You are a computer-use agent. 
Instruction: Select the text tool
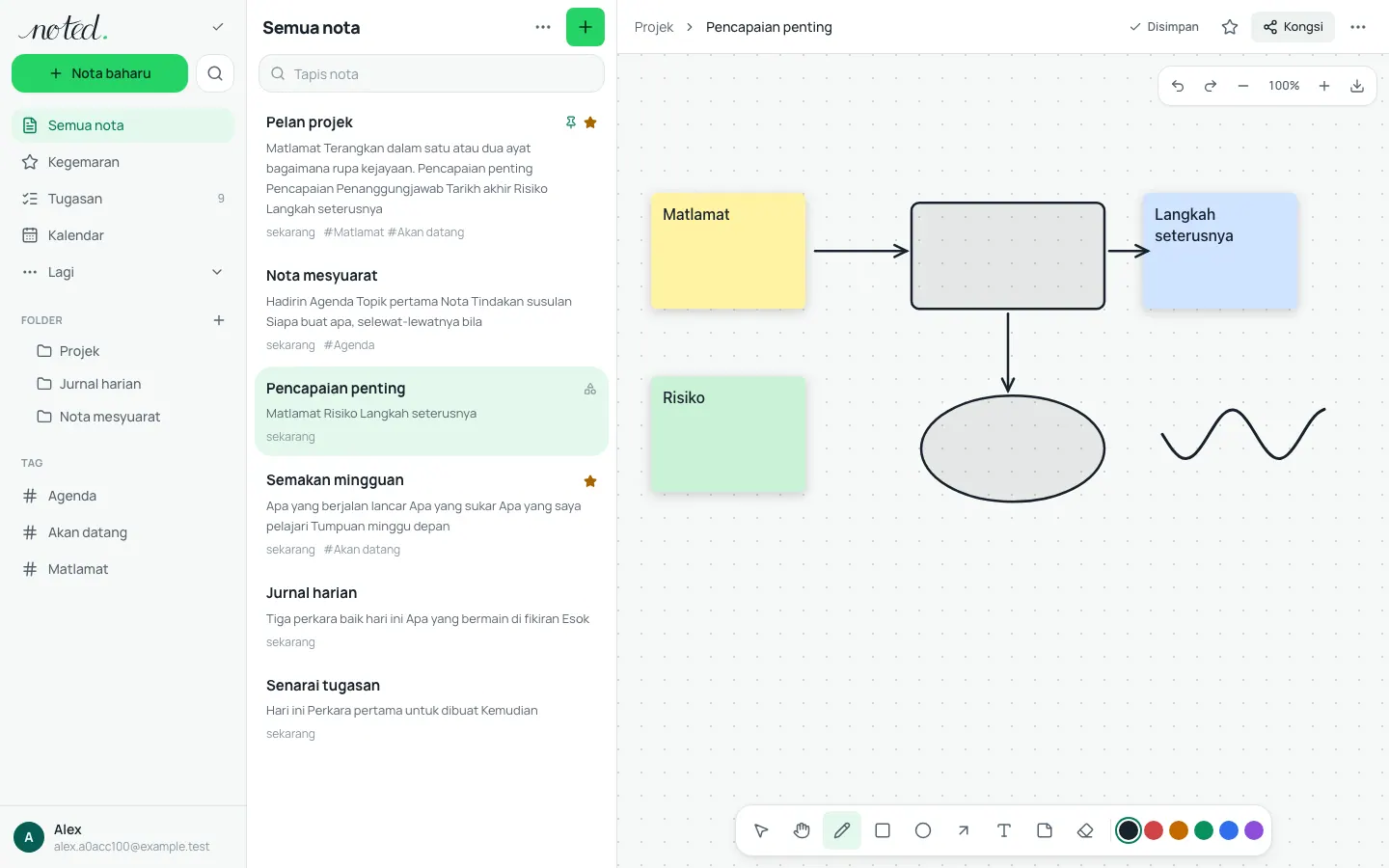(x=1004, y=830)
